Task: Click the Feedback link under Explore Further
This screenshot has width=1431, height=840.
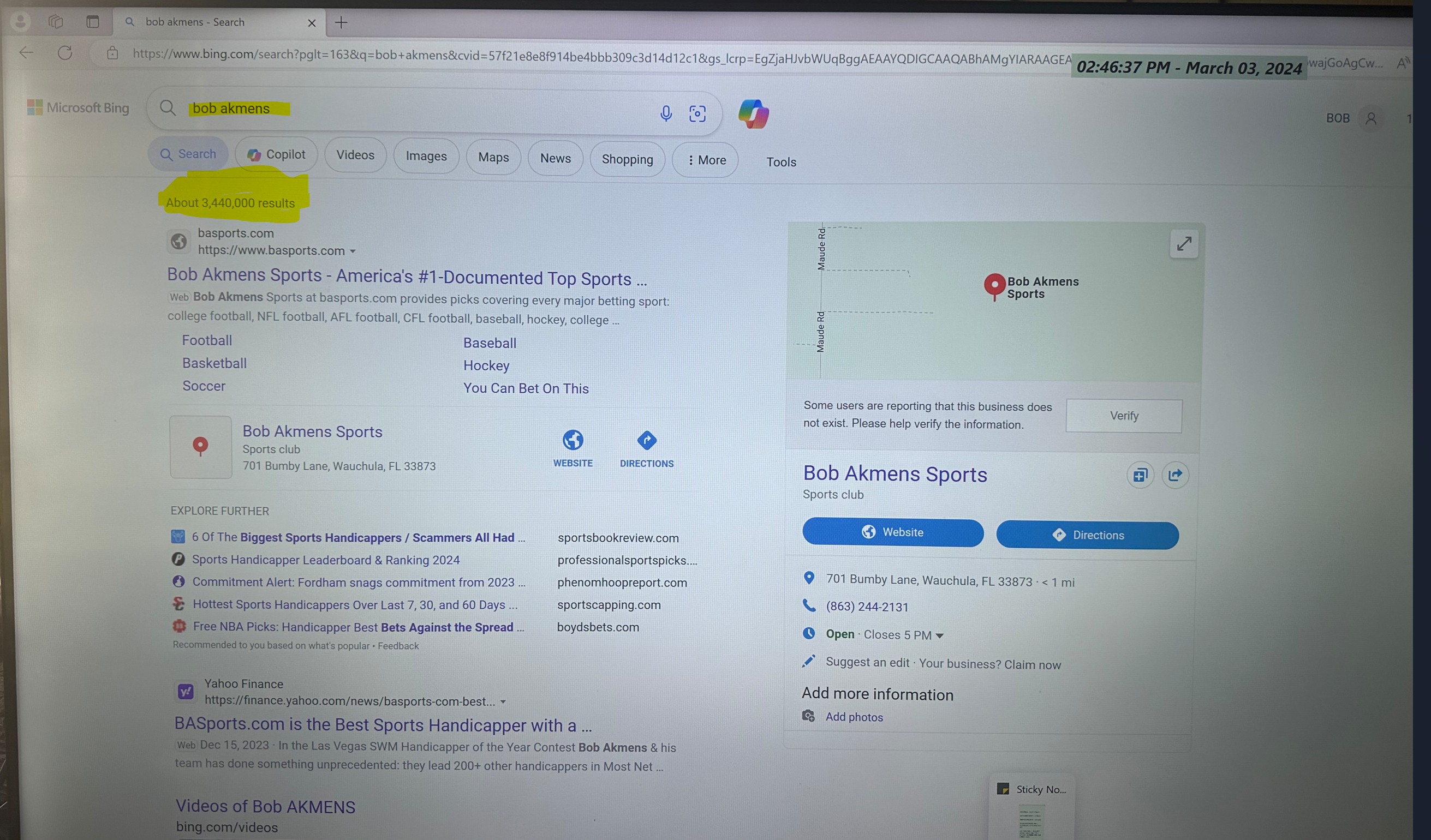Action: (x=398, y=646)
